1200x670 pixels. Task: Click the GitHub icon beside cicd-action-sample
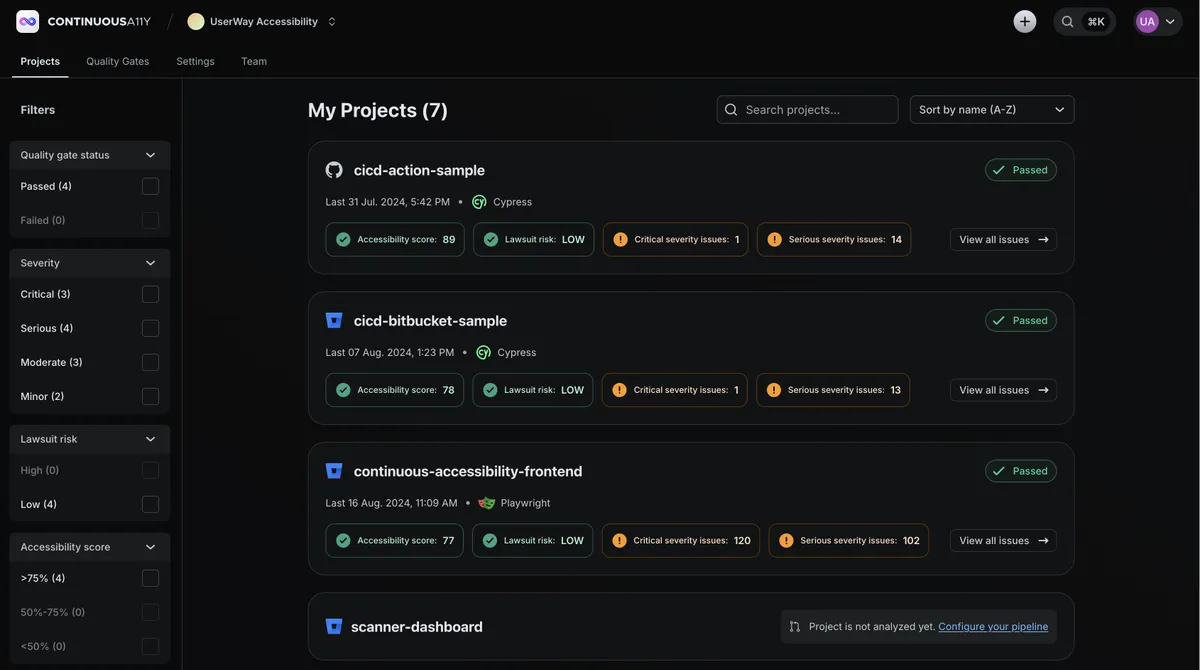coord(334,170)
